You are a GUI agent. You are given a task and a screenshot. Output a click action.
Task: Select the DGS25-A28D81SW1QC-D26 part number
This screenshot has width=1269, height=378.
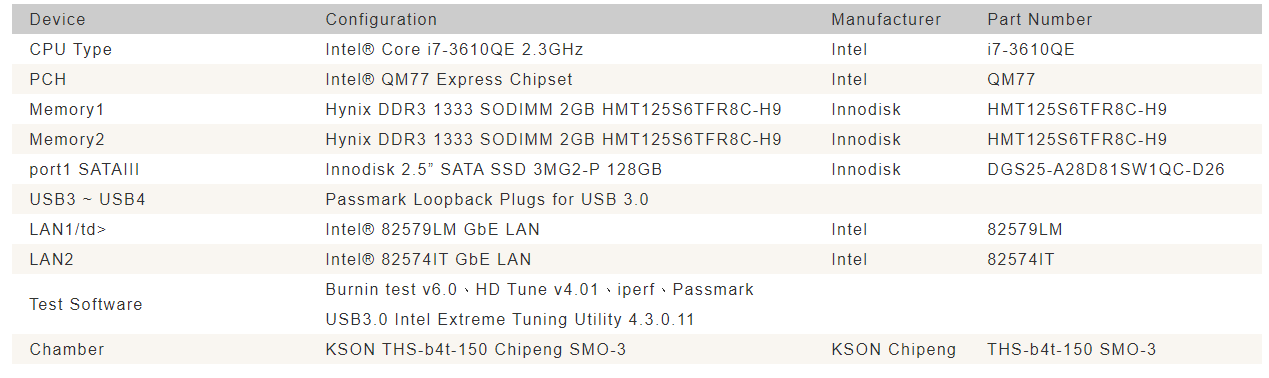[1105, 169]
